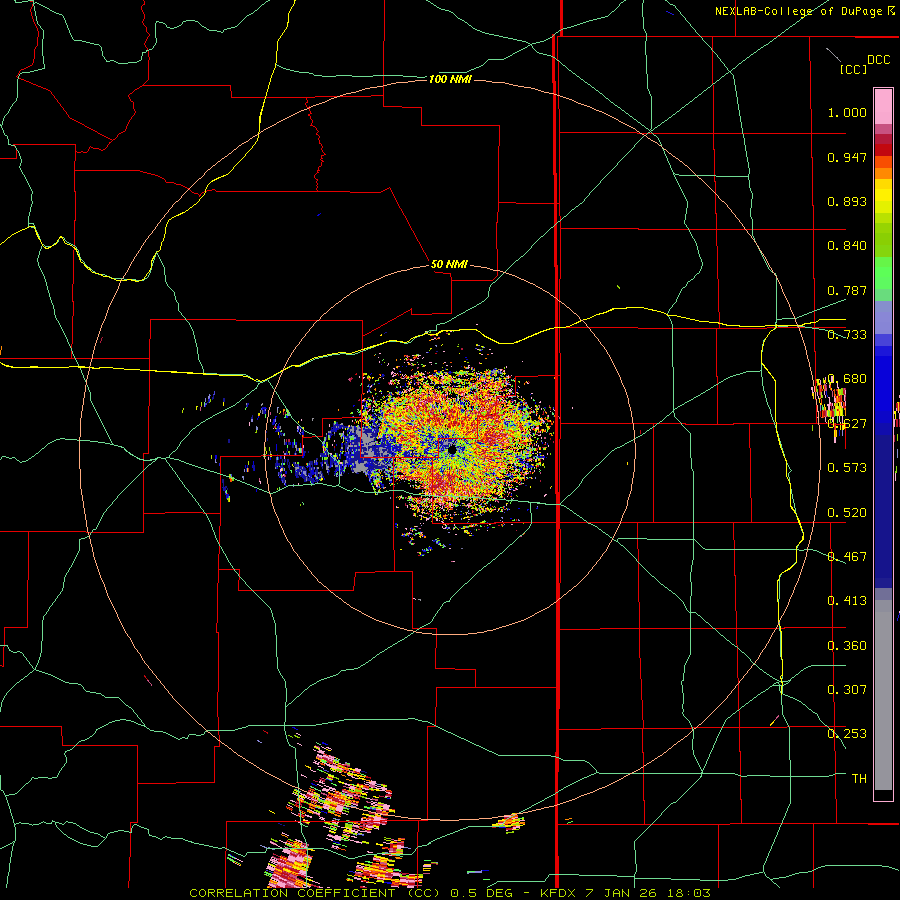The image size is (900, 900).
Task: Click the bottom caption reading CORRELATION COEFFICIENT (CC)
Action: click(315, 893)
